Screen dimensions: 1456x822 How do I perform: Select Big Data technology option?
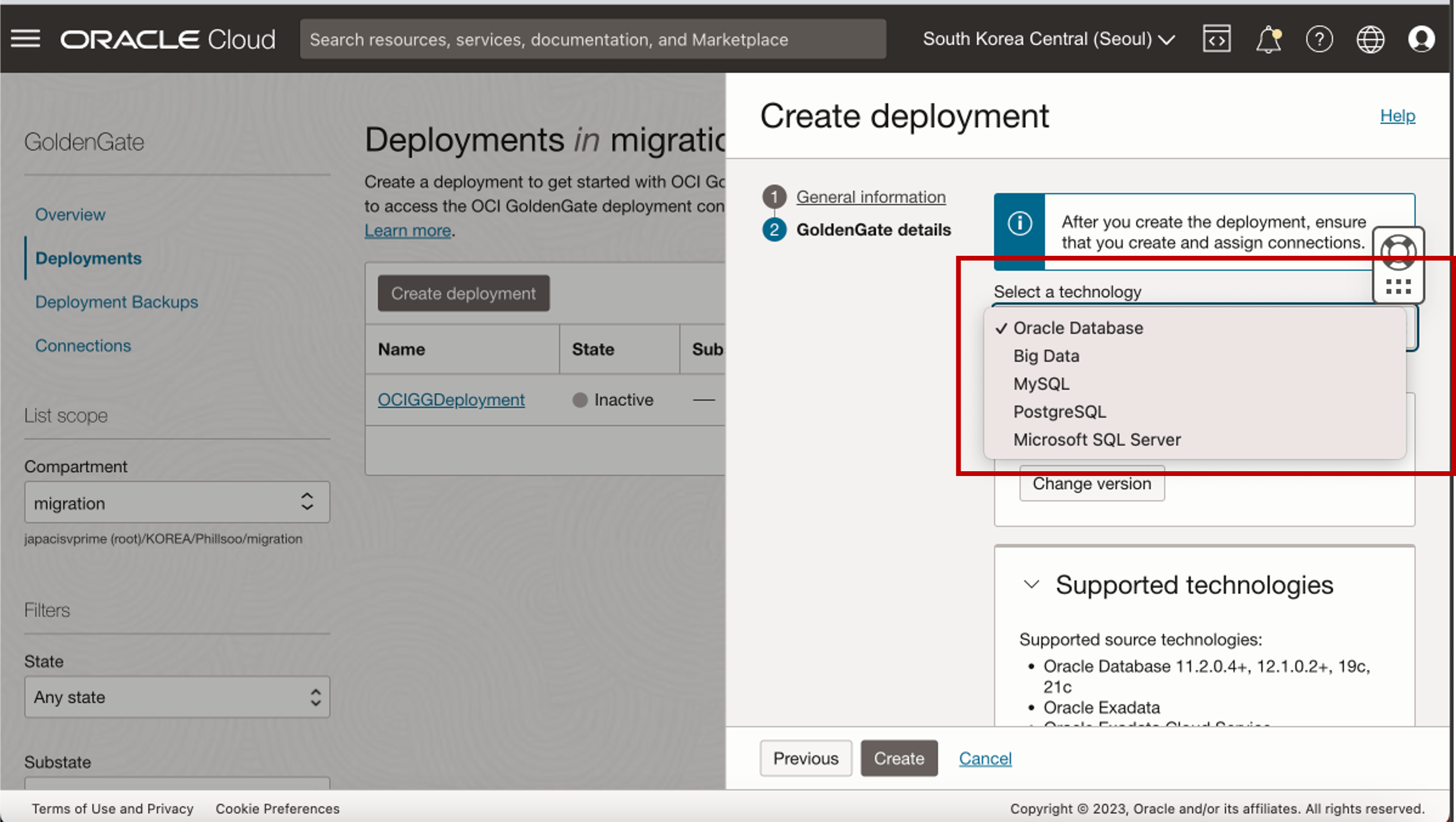point(1195,356)
